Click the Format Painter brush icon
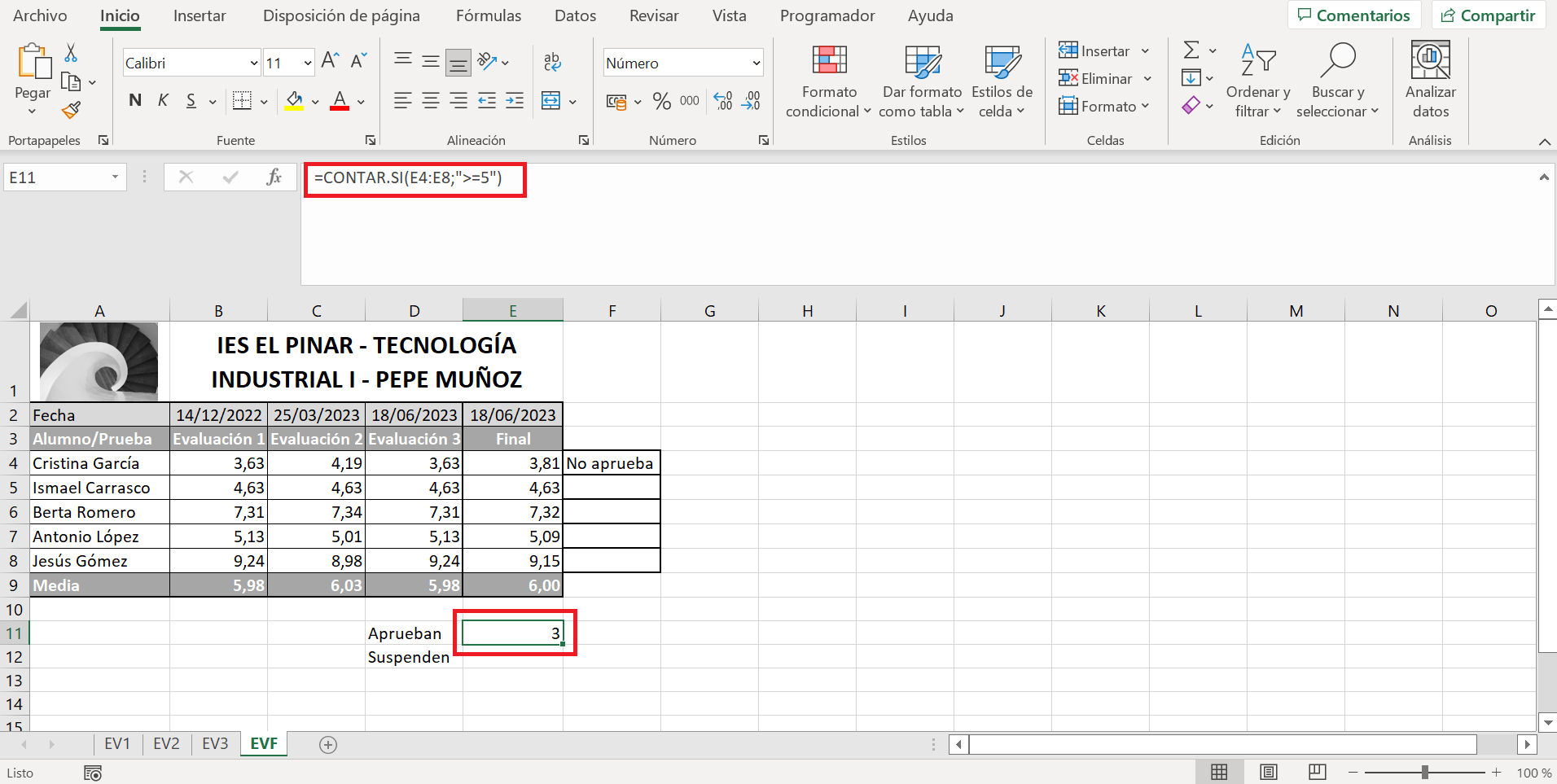 [72, 110]
